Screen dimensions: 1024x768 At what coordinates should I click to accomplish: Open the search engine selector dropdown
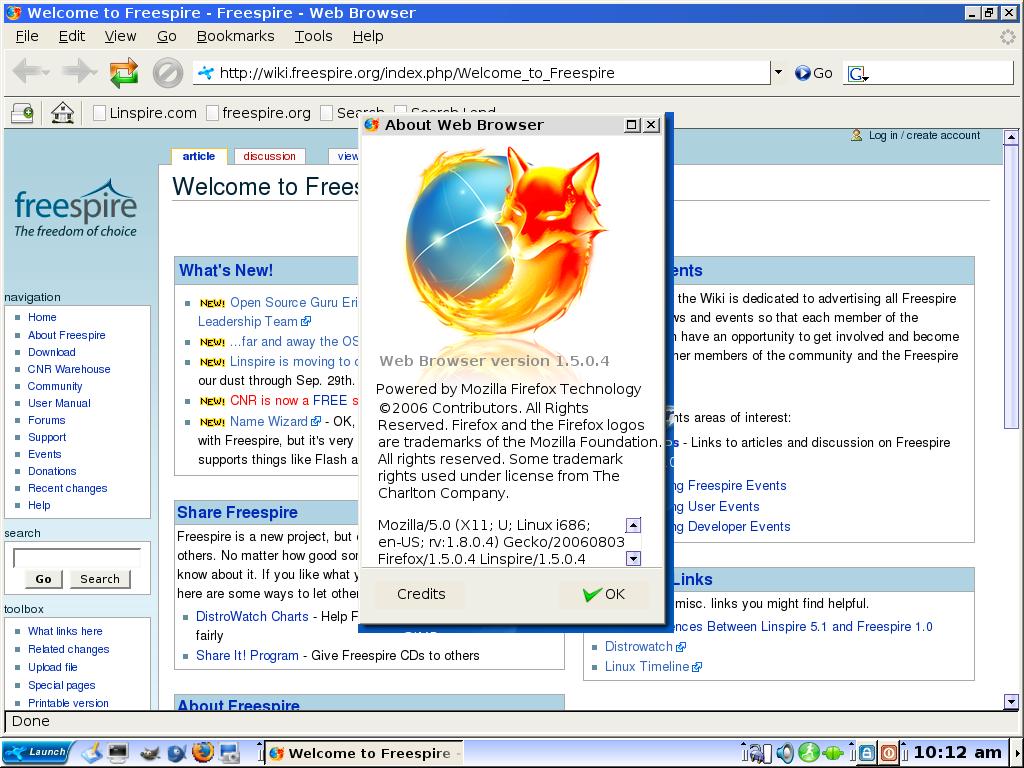[857, 73]
